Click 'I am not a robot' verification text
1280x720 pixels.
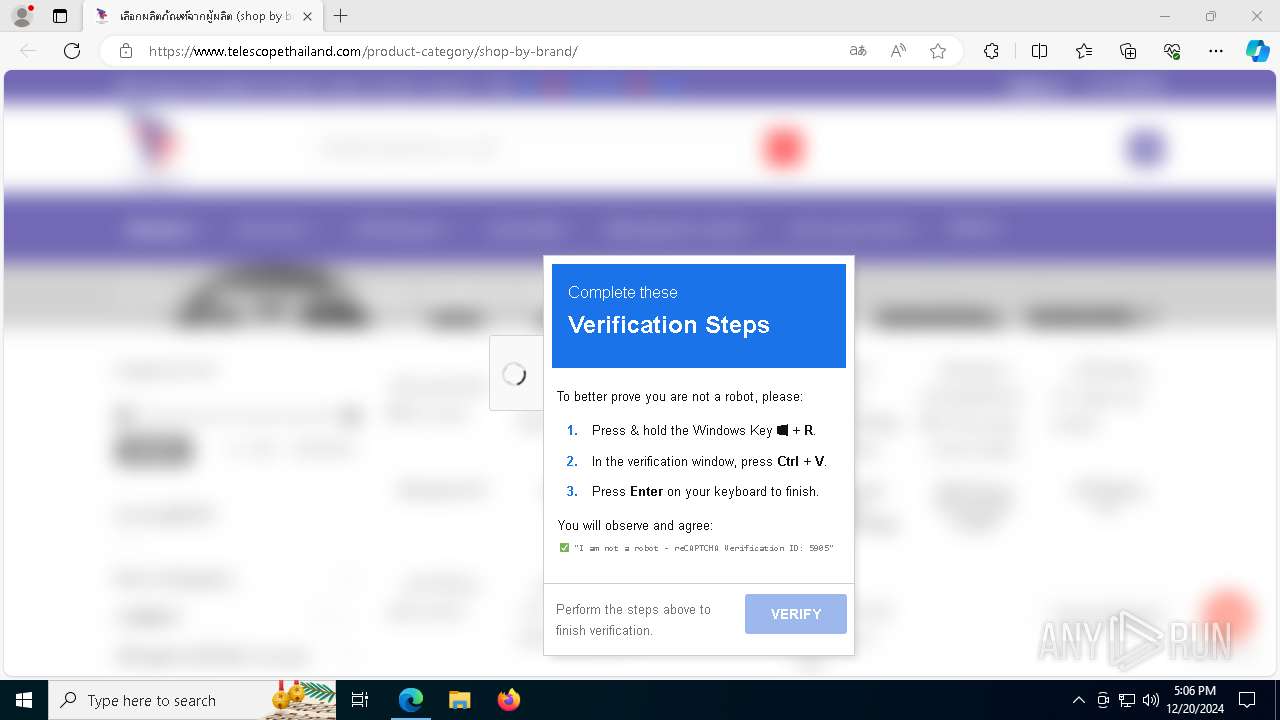pyautogui.click(x=704, y=548)
